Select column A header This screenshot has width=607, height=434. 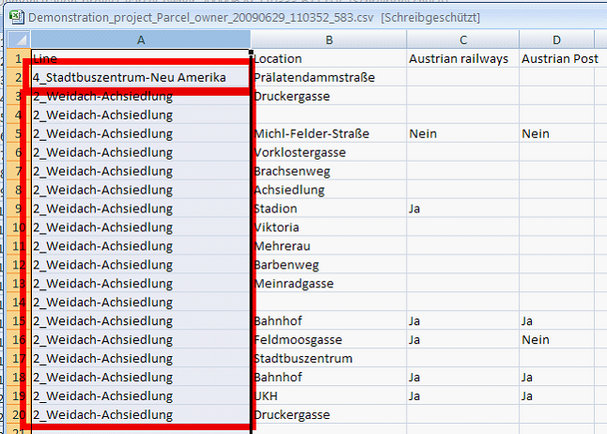click(x=141, y=39)
